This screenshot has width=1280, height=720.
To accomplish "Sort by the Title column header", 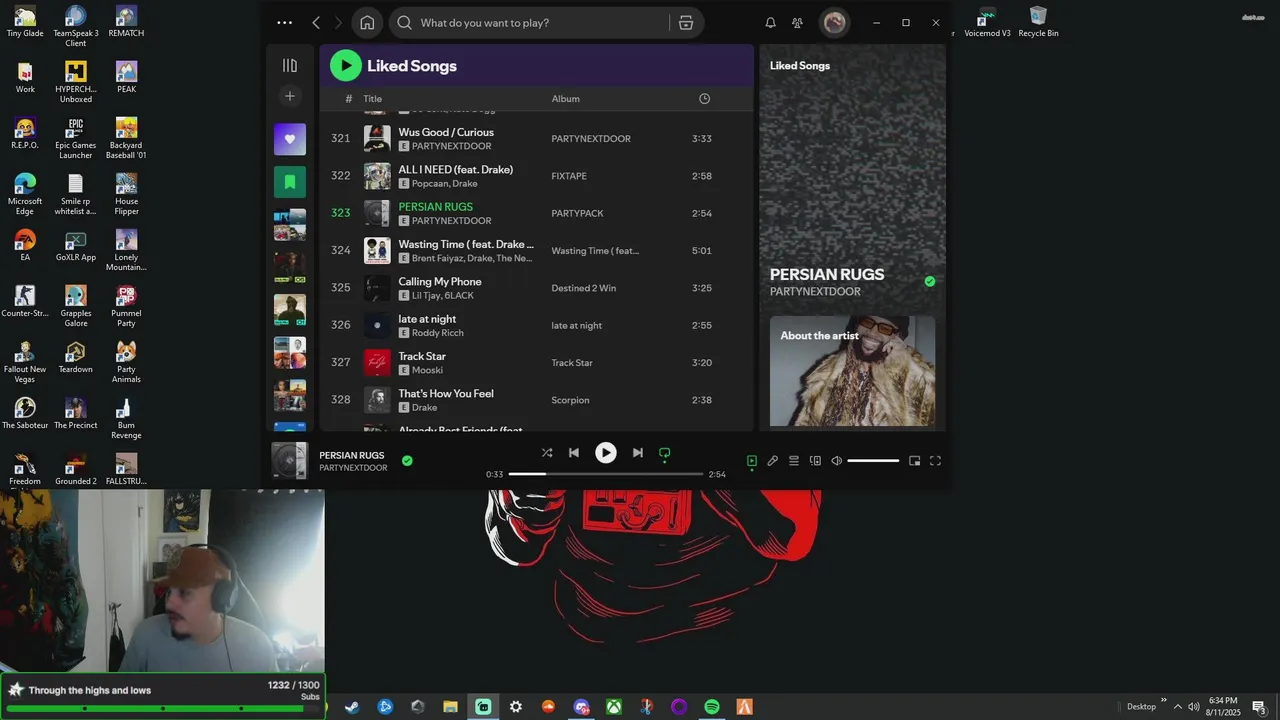I will click(373, 99).
